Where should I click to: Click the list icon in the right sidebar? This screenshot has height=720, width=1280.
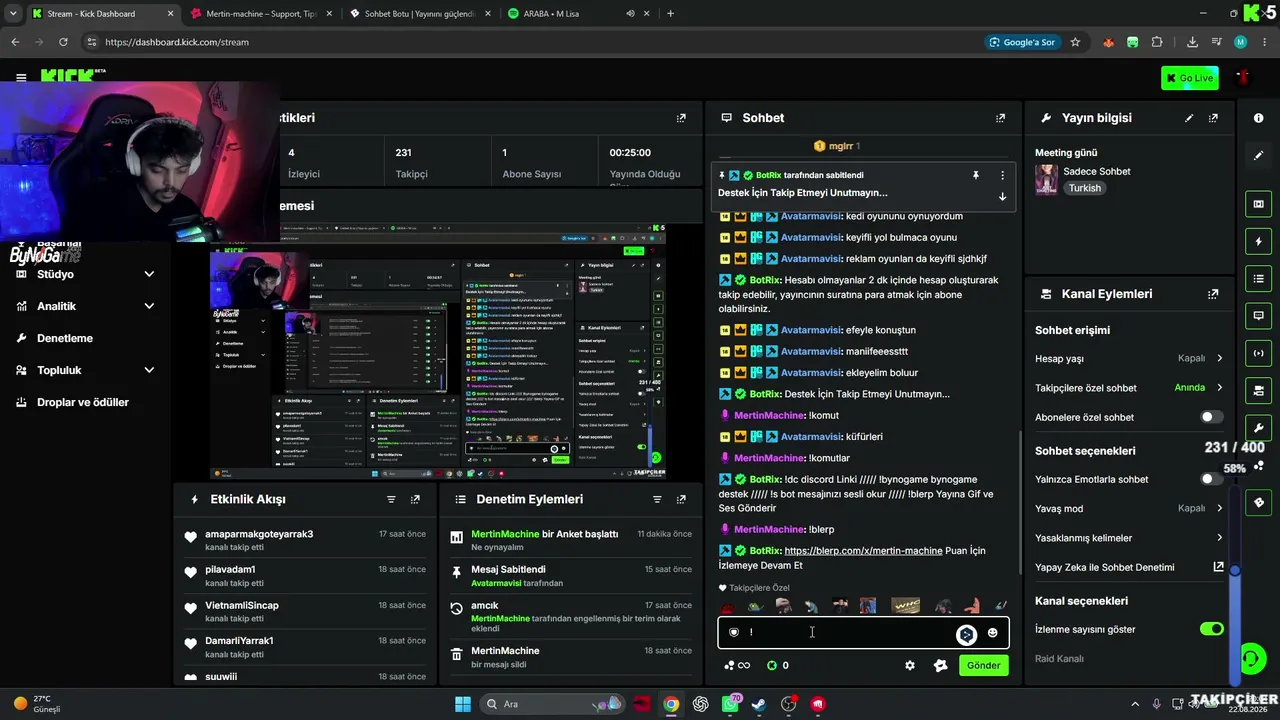(1258, 278)
